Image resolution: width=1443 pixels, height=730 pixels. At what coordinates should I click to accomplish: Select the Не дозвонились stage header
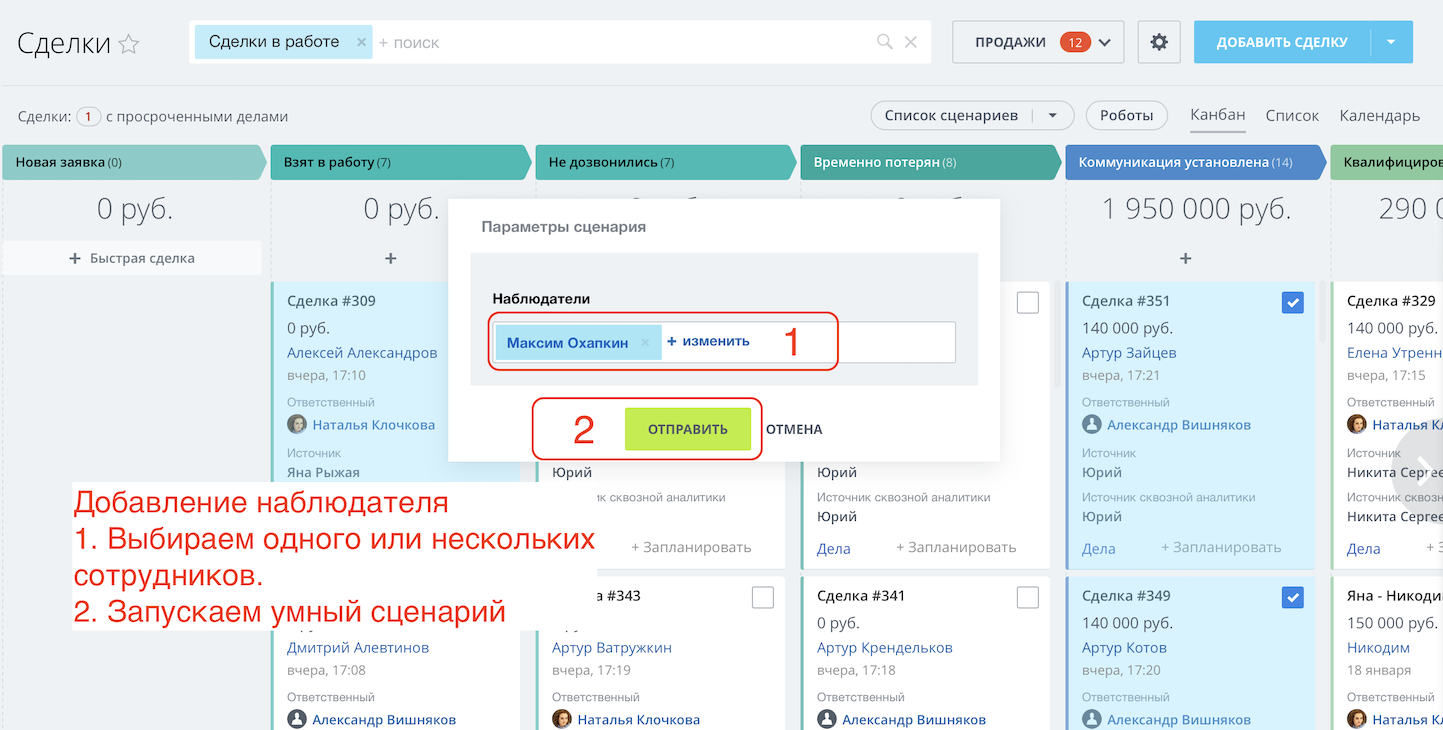click(665, 162)
